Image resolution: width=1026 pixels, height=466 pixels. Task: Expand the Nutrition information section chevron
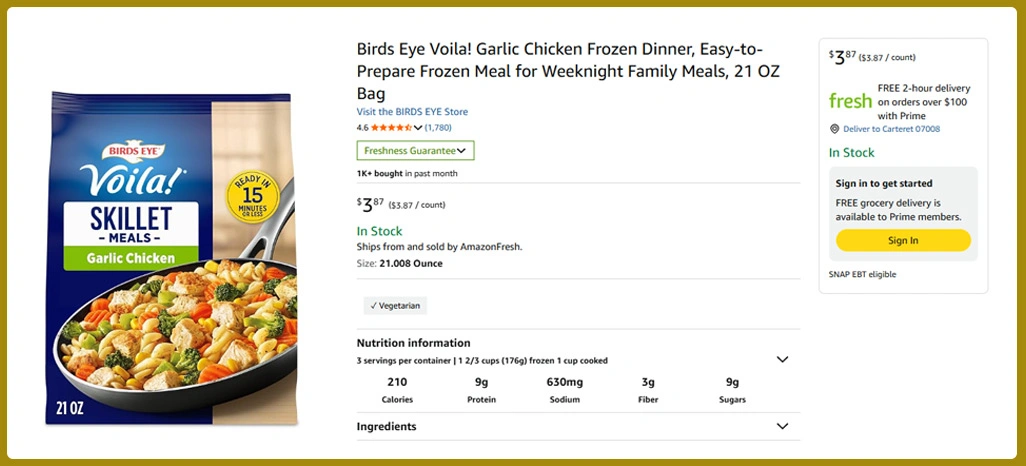(x=782, y=359)
